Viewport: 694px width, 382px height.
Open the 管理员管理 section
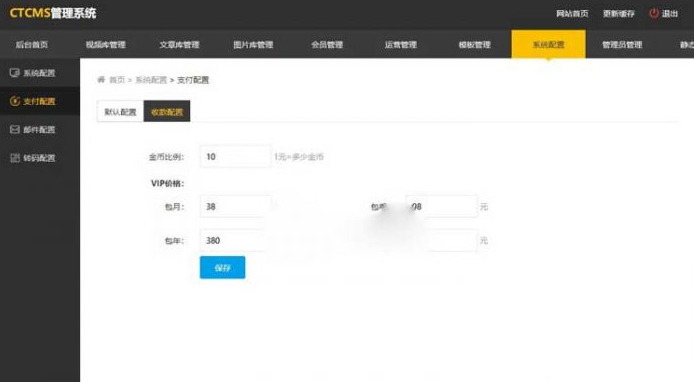pos(622,44)
